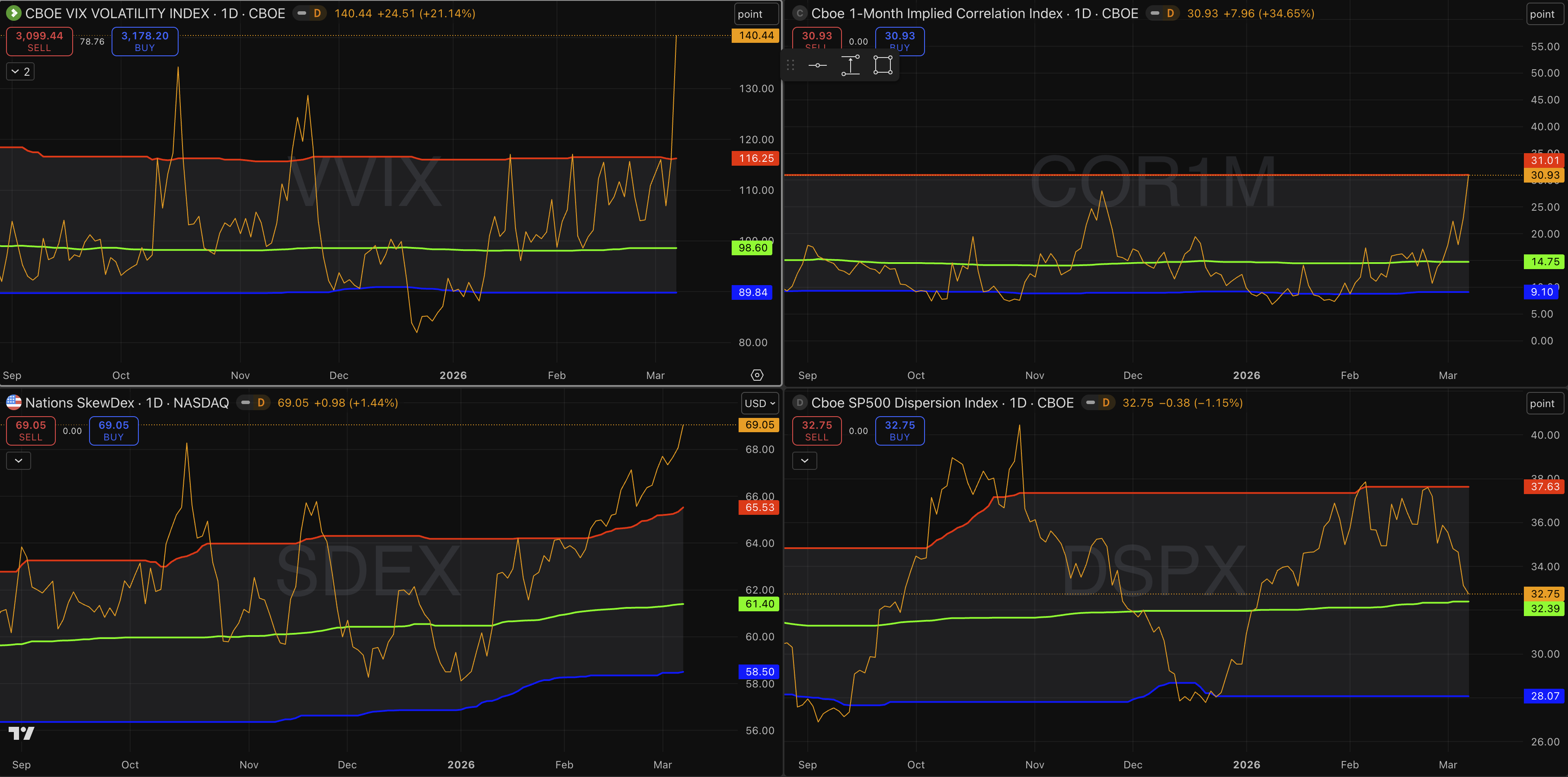Click the red 116.25 upper band price label

click(x=755, y=158)
